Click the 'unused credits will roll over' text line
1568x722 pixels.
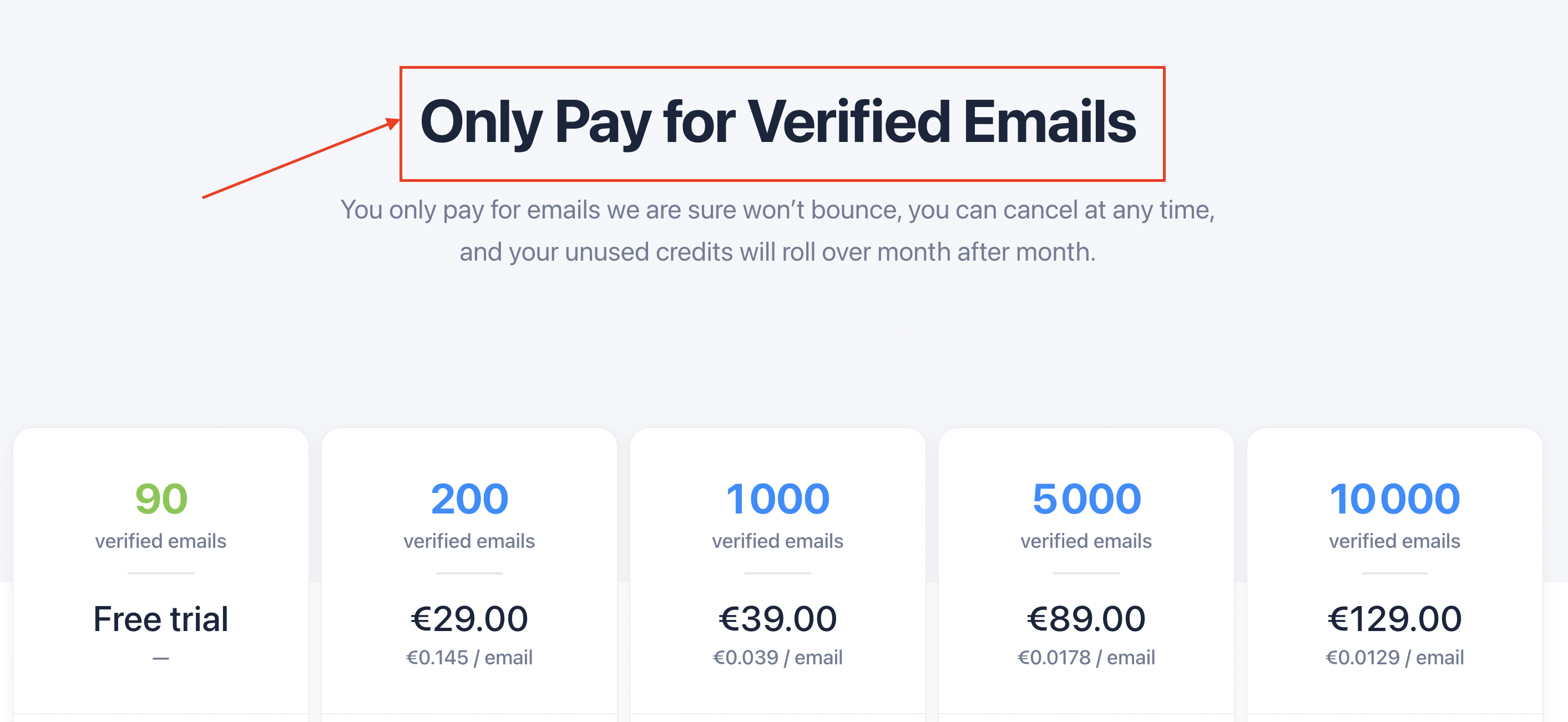click(x=778, y=252)
